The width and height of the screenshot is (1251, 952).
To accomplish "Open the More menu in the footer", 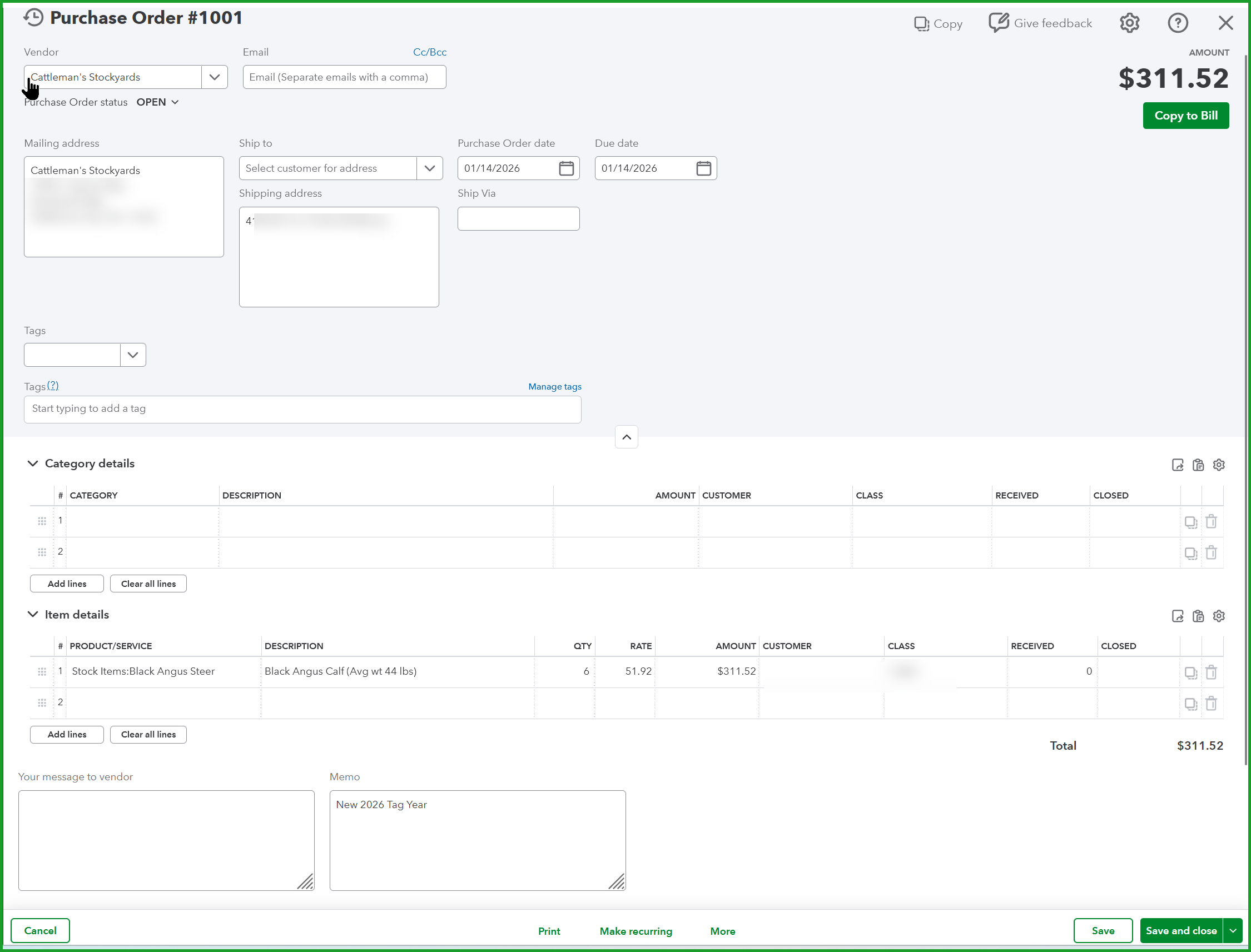I will (722, 931).
